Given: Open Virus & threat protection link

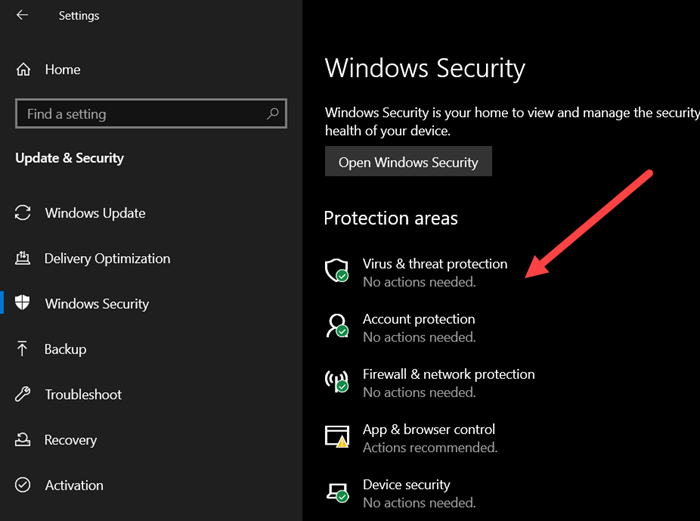Looking at the screenshot, I should pyautogui.click(x=435, y=264).
